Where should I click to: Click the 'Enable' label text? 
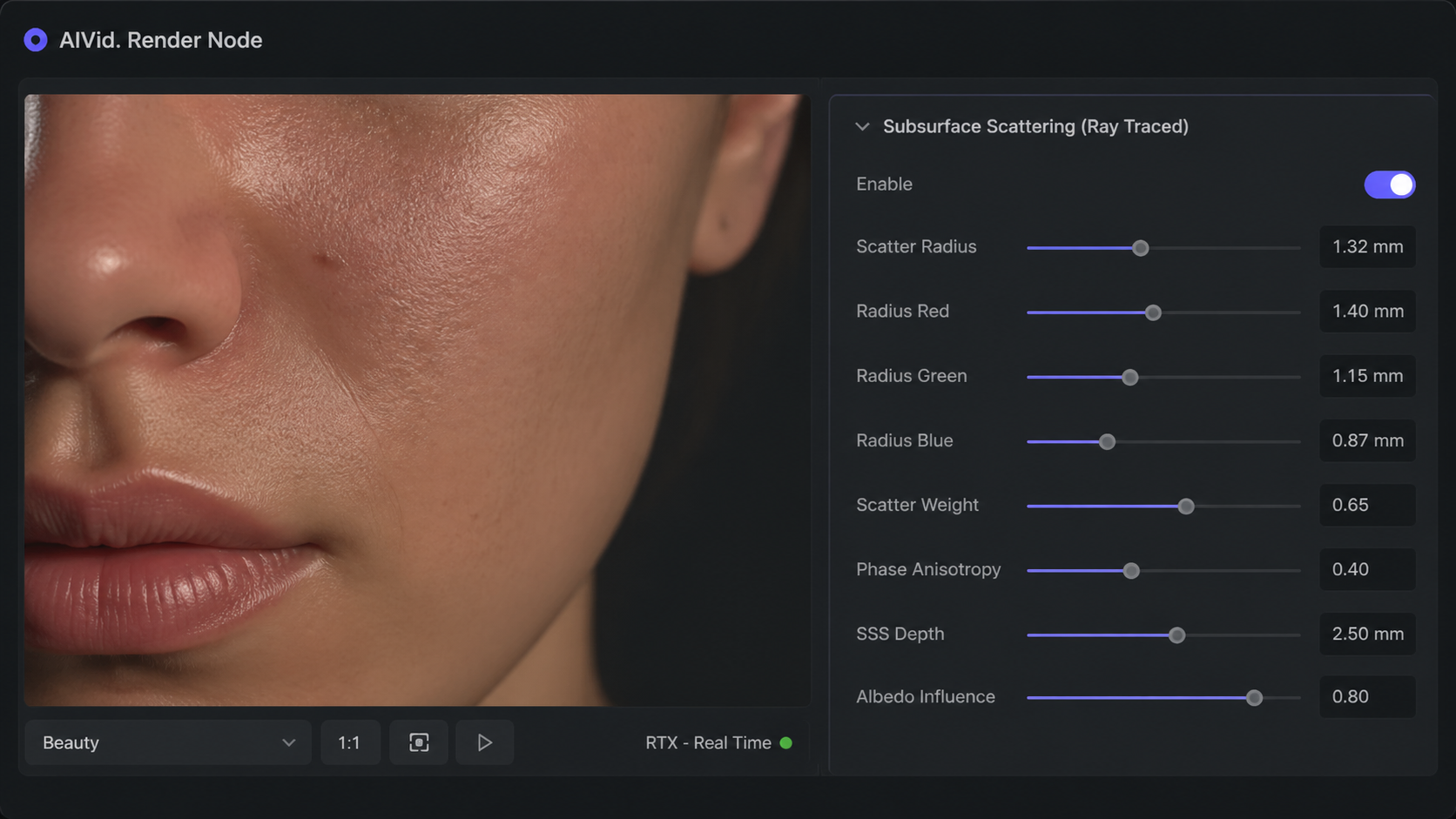tap(884, 184)
